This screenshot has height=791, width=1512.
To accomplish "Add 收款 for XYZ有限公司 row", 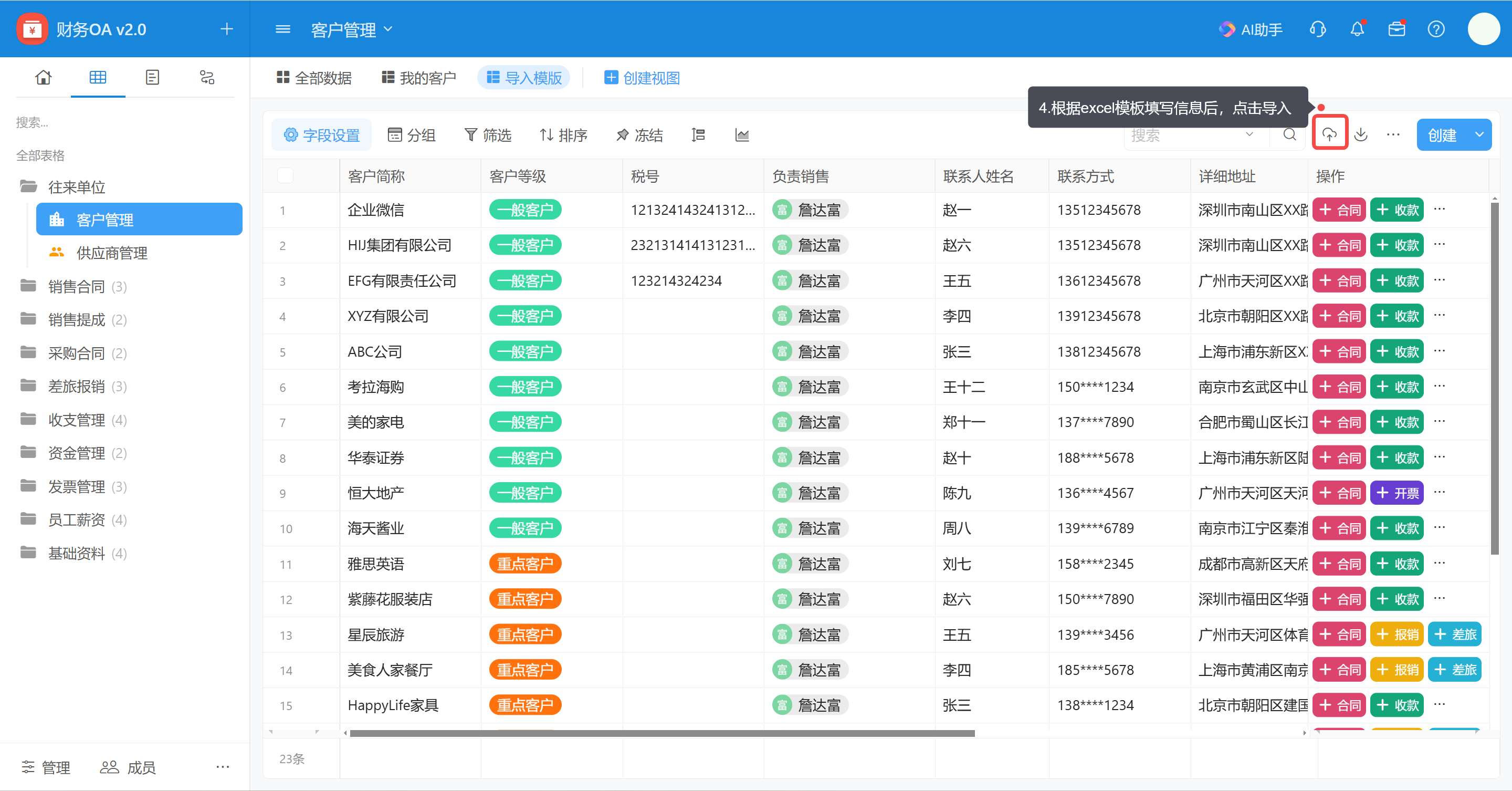I will click(x=1397, y=316).
